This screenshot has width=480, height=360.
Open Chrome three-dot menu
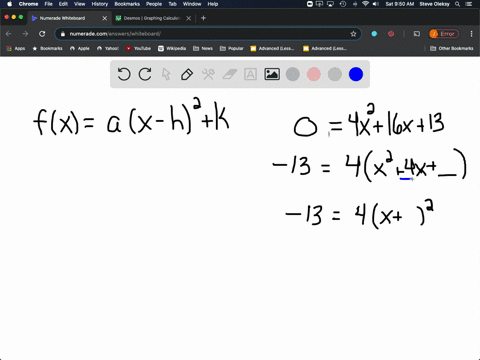click(471, 34)
